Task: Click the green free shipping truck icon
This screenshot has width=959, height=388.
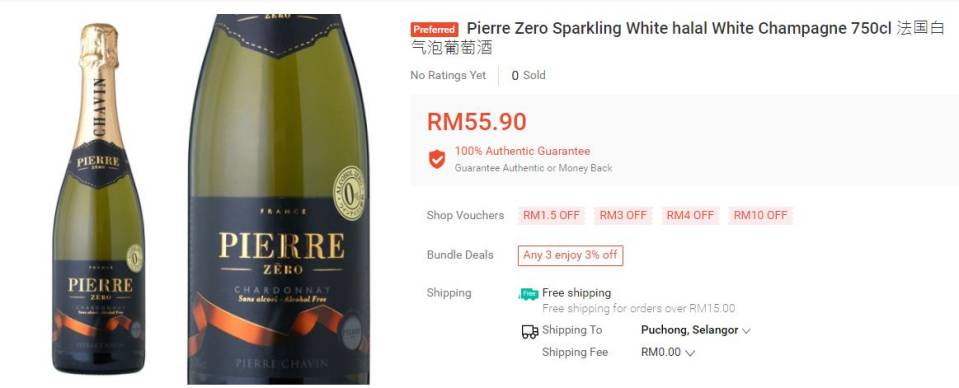Action: 528,294
